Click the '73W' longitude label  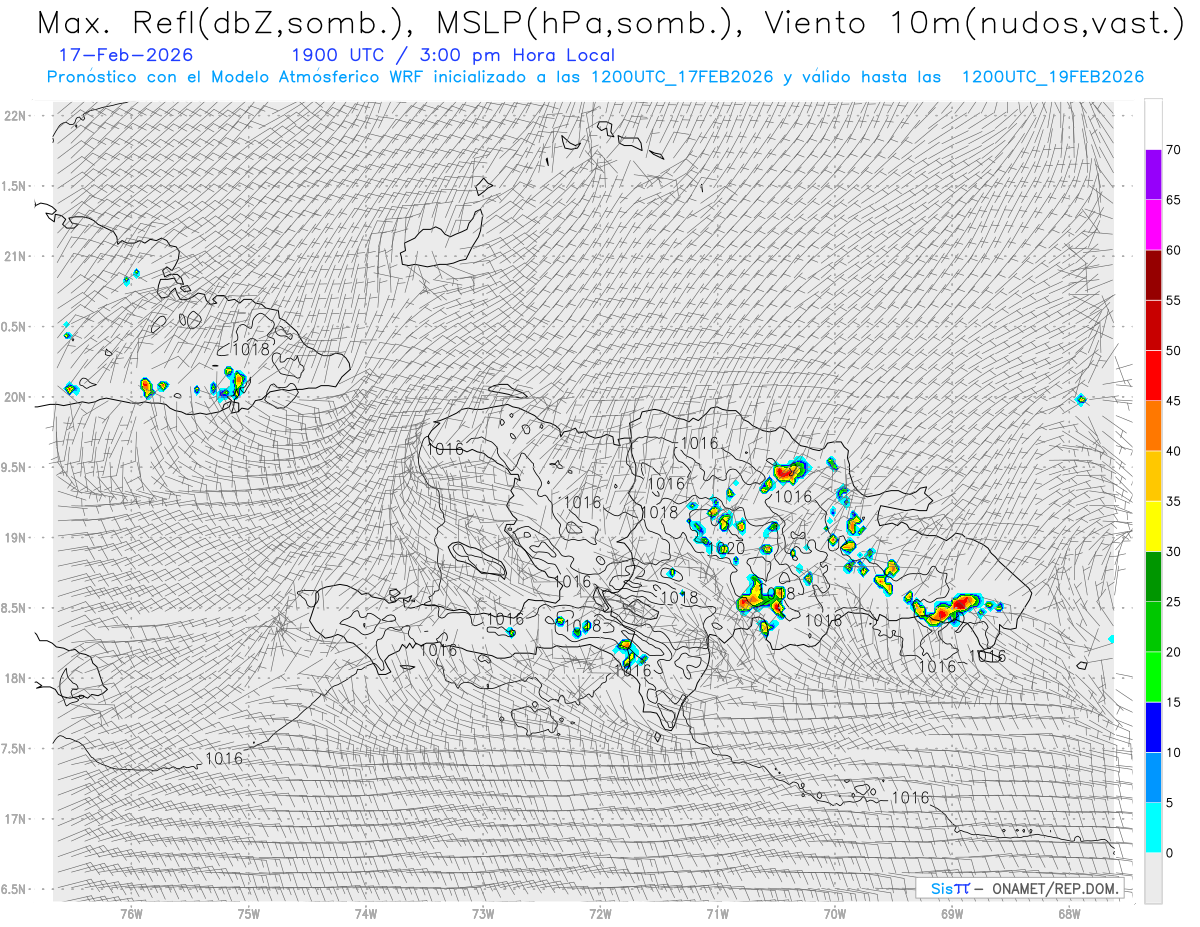483,913
